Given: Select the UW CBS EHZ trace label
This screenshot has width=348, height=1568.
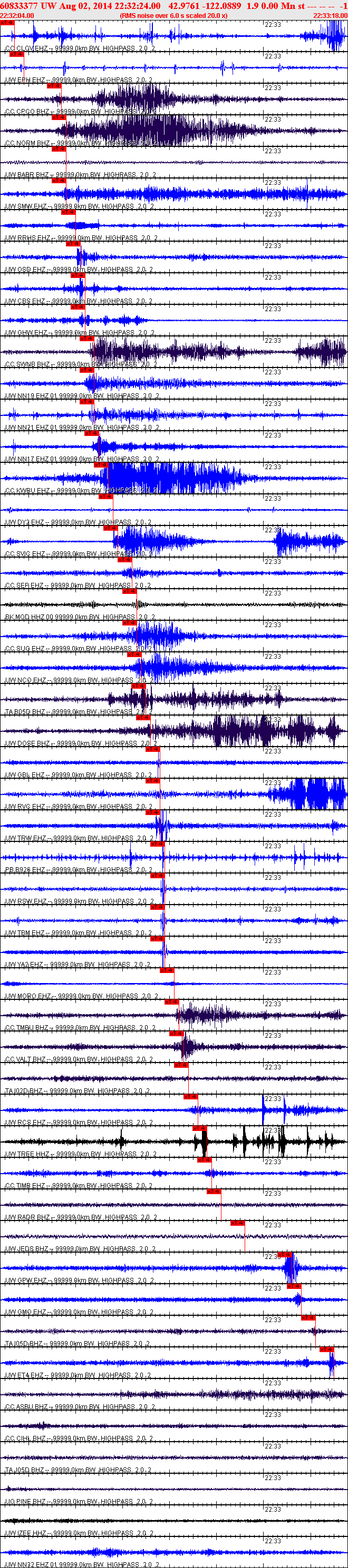Looking at the screenshot, I should tap(79, 301).
